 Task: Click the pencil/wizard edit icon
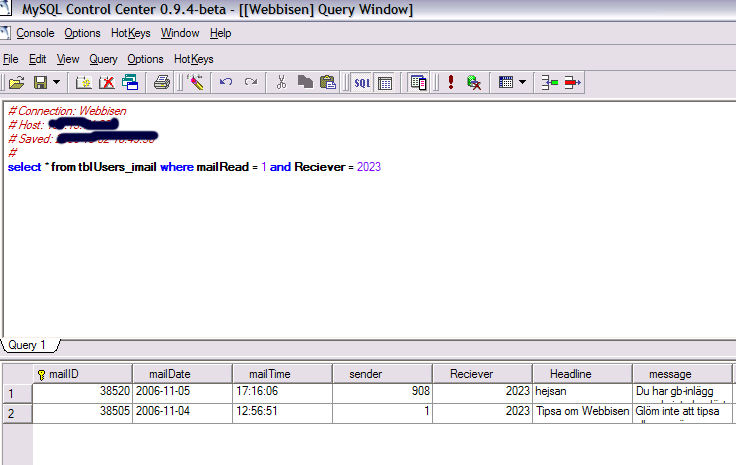[196, 83]
